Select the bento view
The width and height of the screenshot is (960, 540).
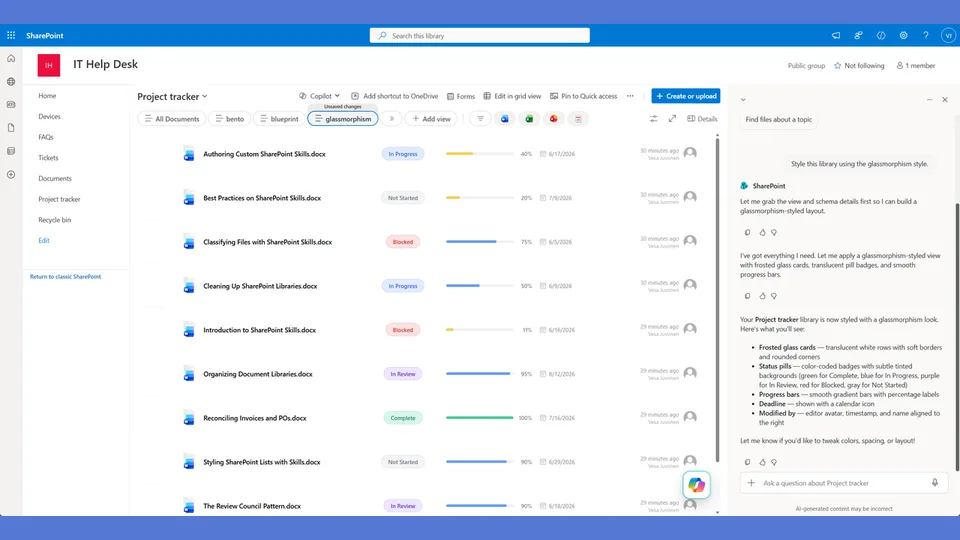click(230, 119)
